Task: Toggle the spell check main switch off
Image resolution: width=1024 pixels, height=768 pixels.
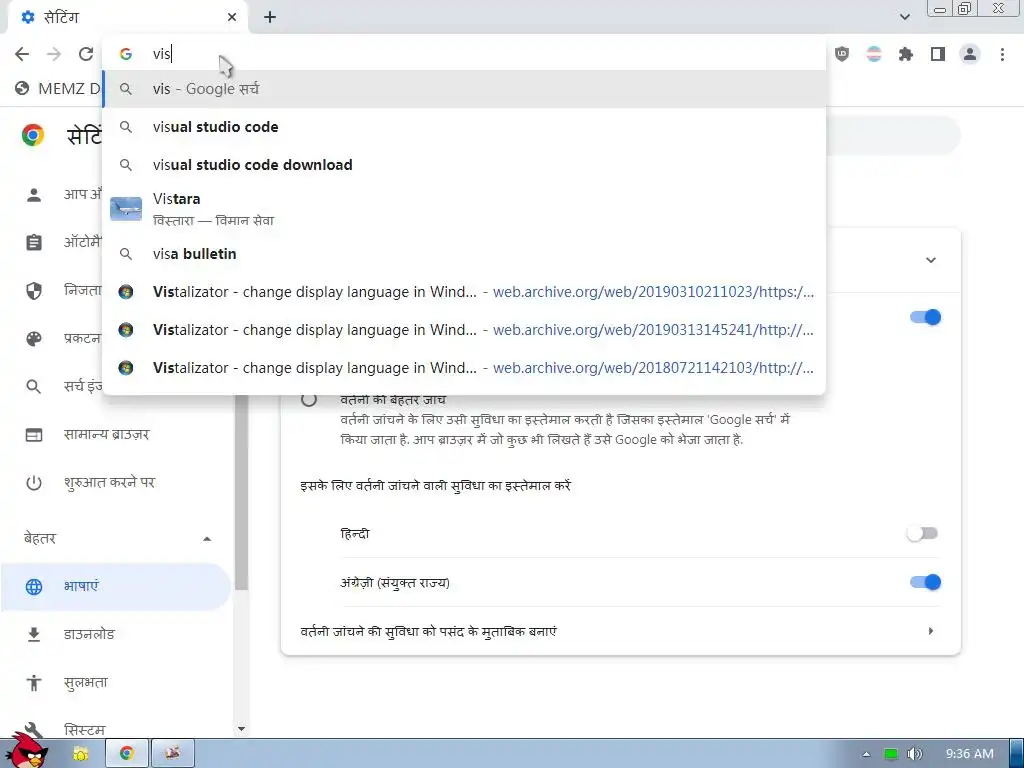Action: [925, 317]
